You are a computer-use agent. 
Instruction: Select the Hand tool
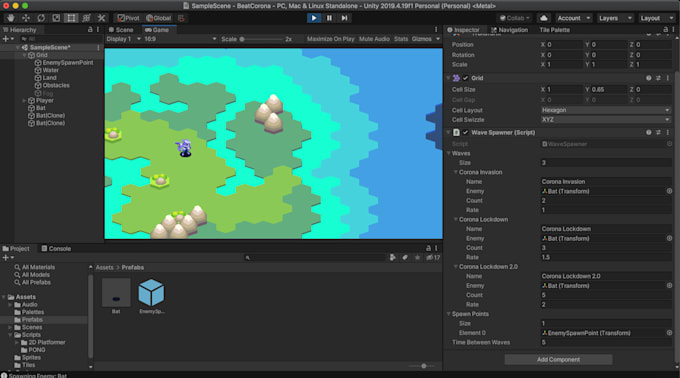pos(11,18)
